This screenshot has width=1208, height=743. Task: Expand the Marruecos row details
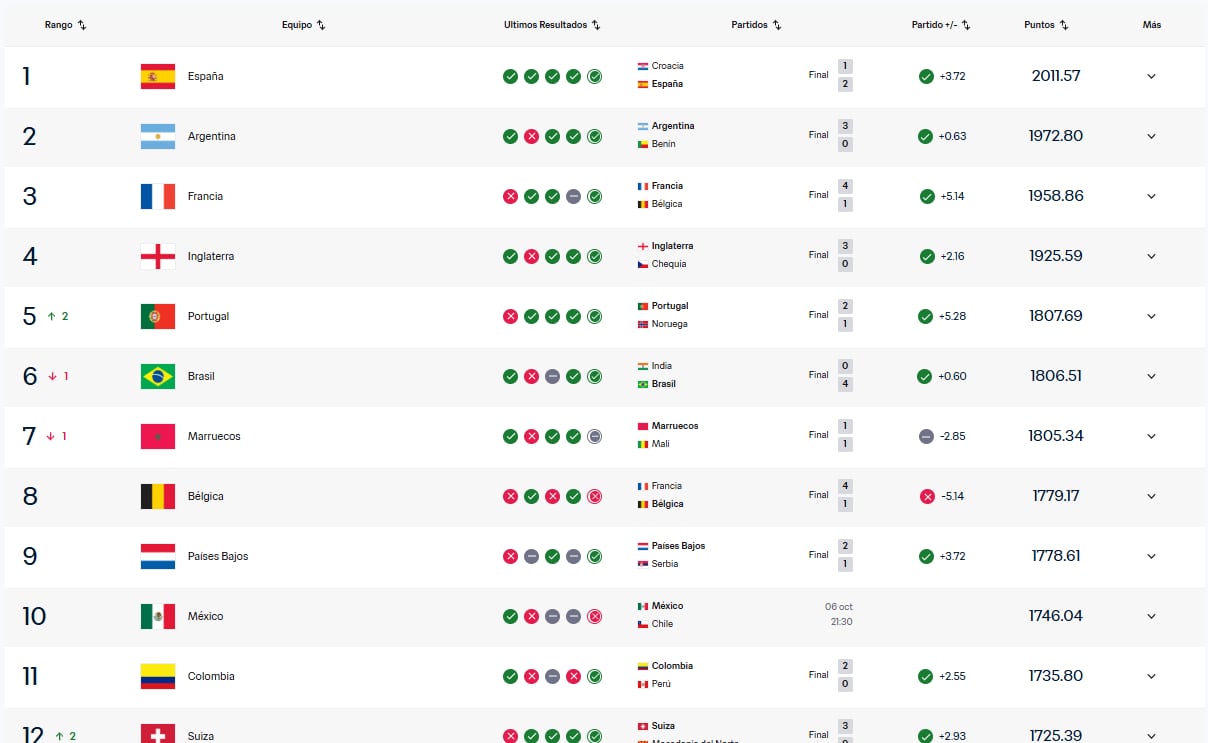click(1151, 436)
